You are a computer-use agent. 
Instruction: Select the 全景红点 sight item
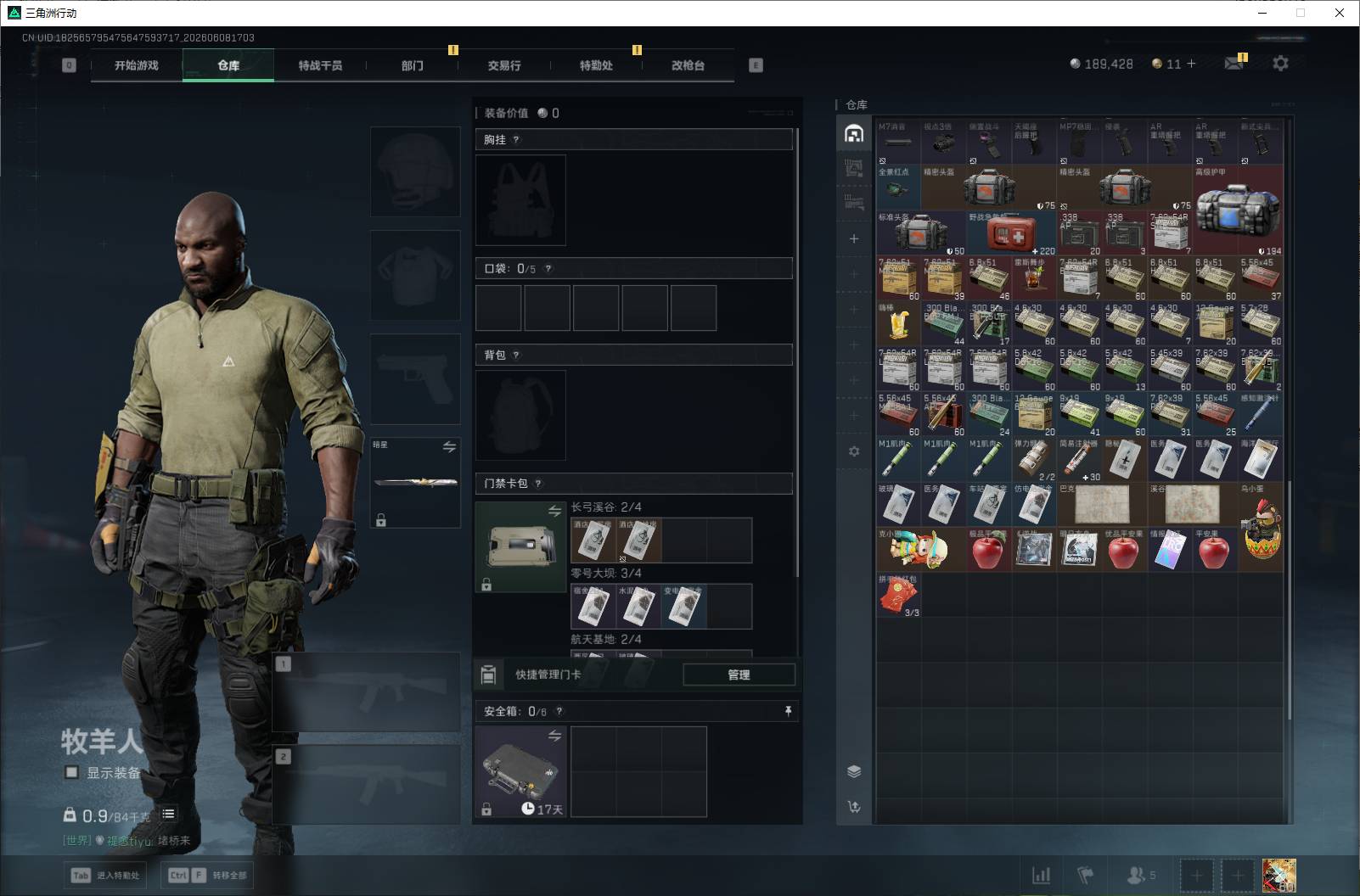899,188
